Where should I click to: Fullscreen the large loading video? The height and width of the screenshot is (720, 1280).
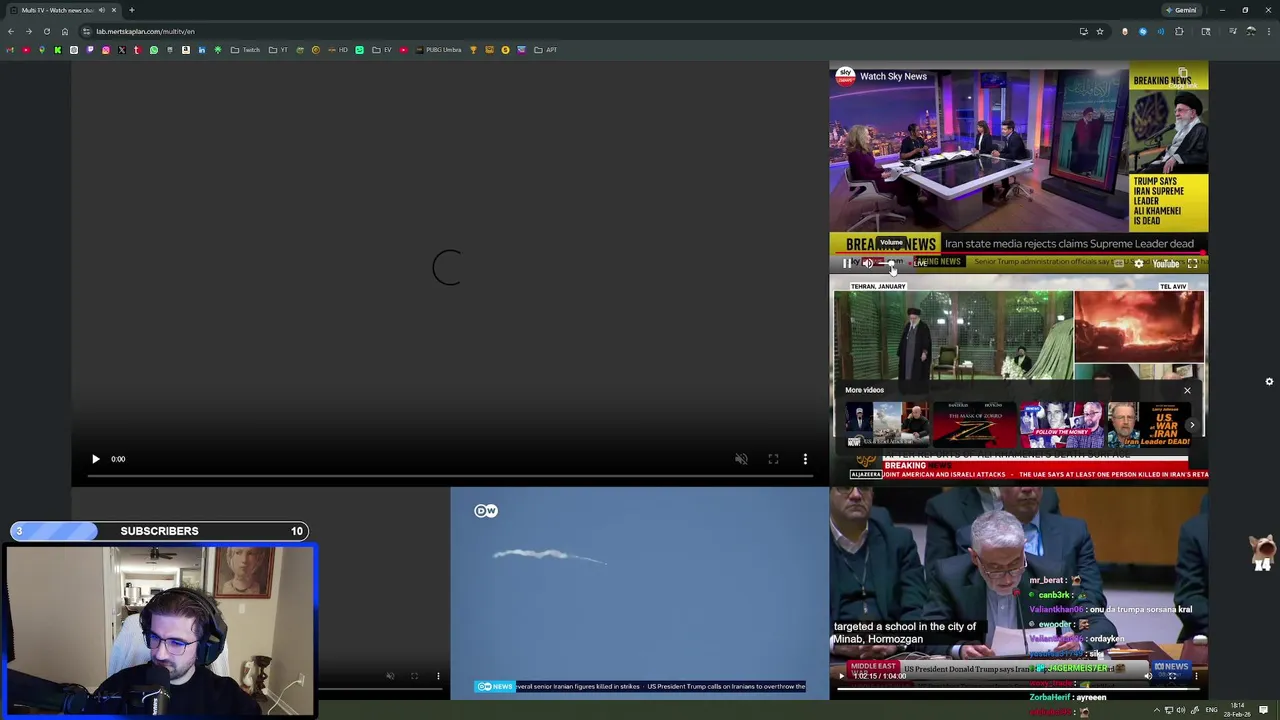(773, 459)
